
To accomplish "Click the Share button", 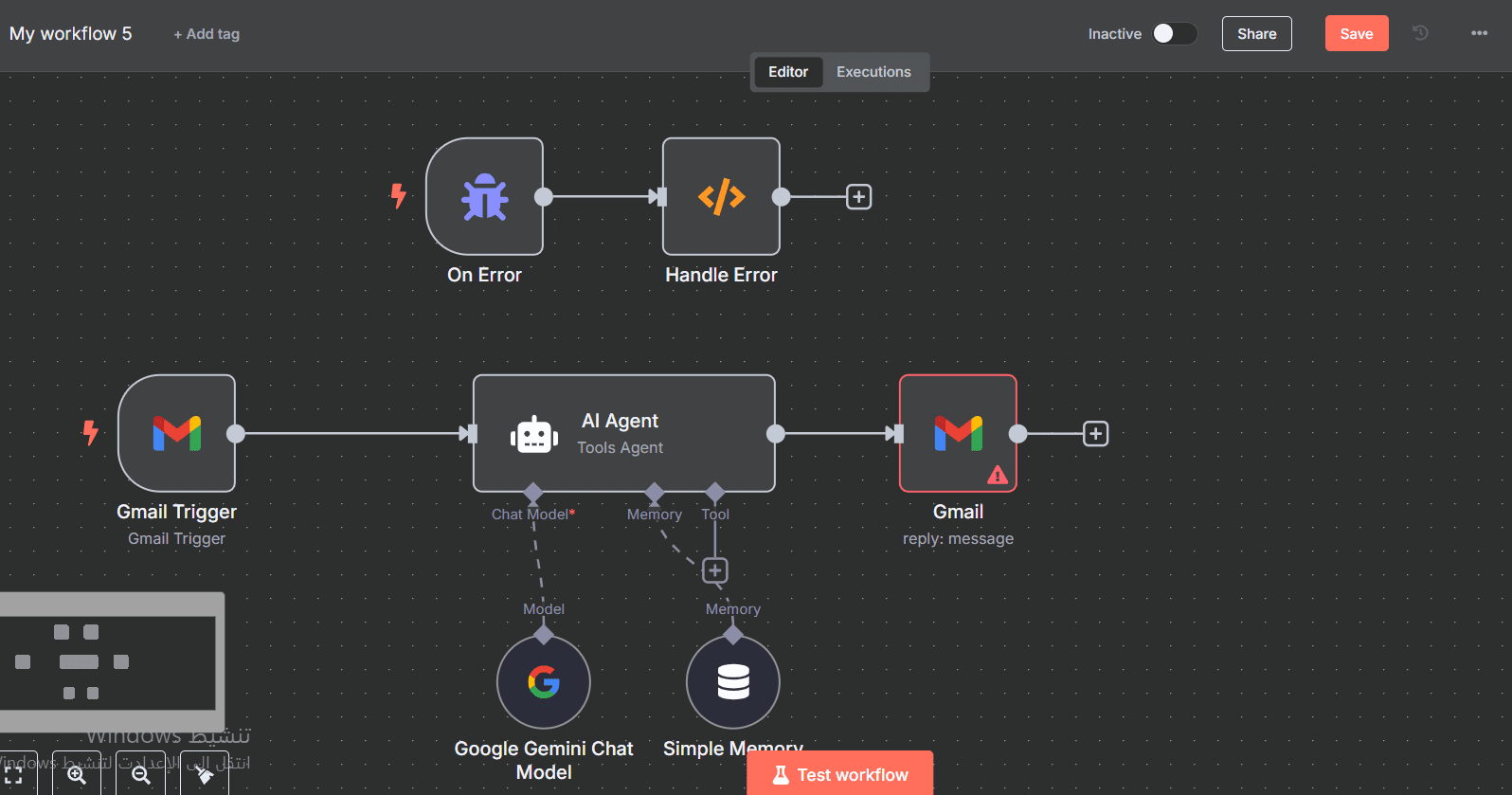I will click(x=1256, y=33).
